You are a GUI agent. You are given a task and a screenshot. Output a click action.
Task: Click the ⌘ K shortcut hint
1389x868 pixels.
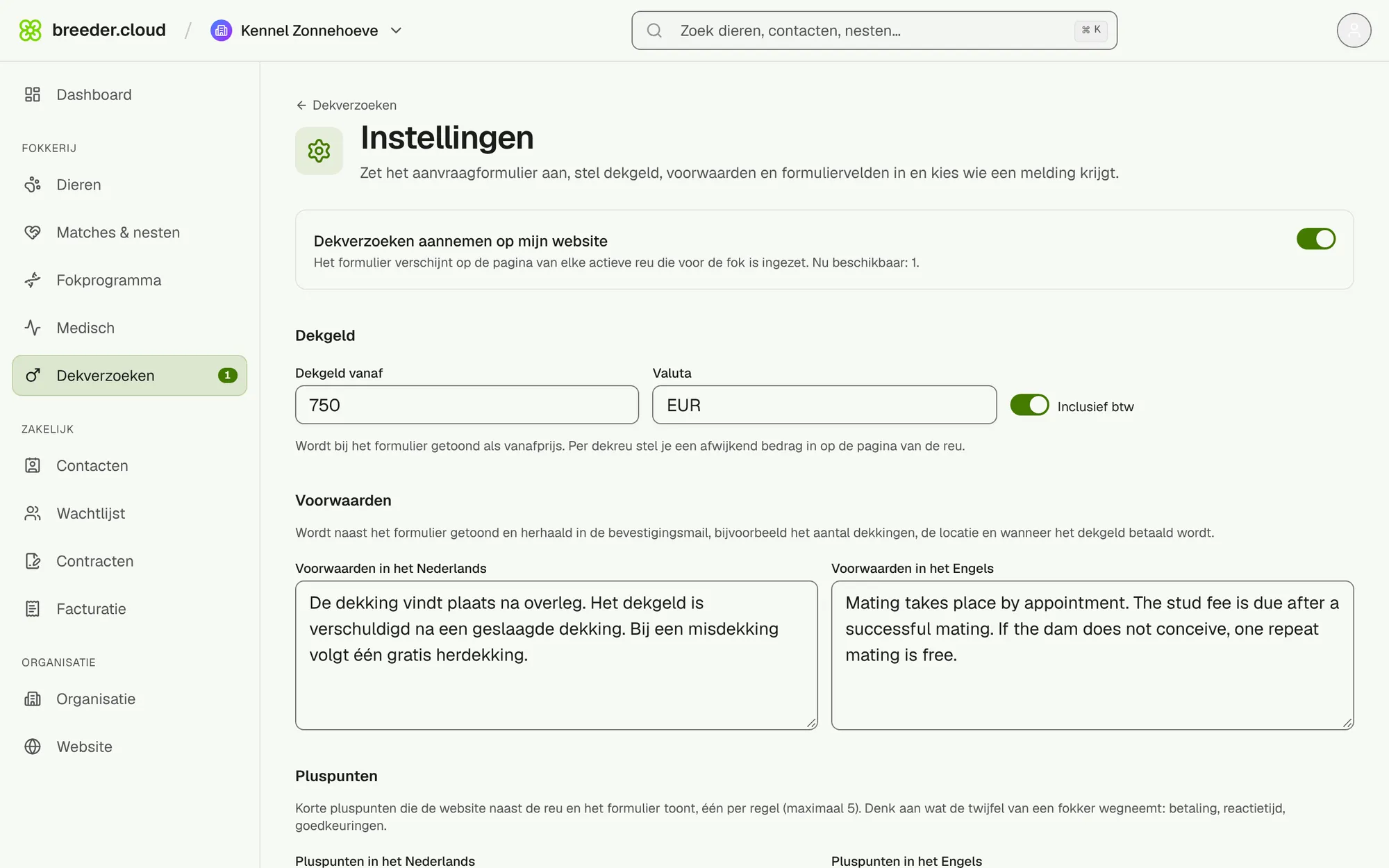(1091, 30)
